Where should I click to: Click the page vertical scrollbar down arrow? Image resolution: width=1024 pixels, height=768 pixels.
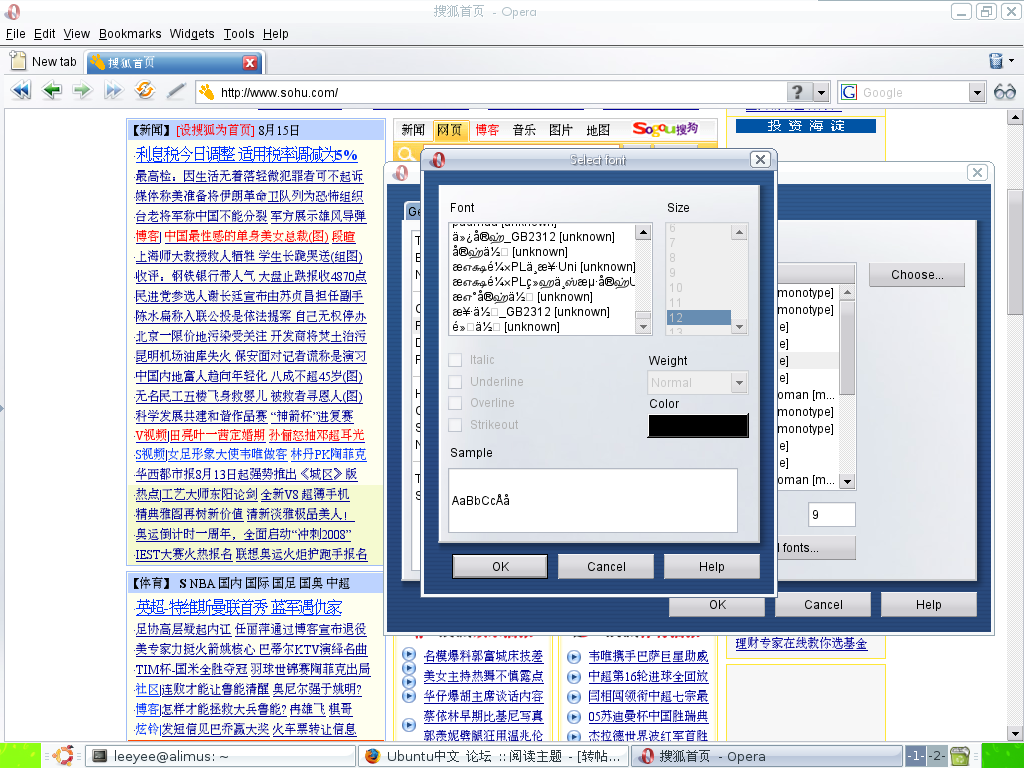pos(1015,734)
